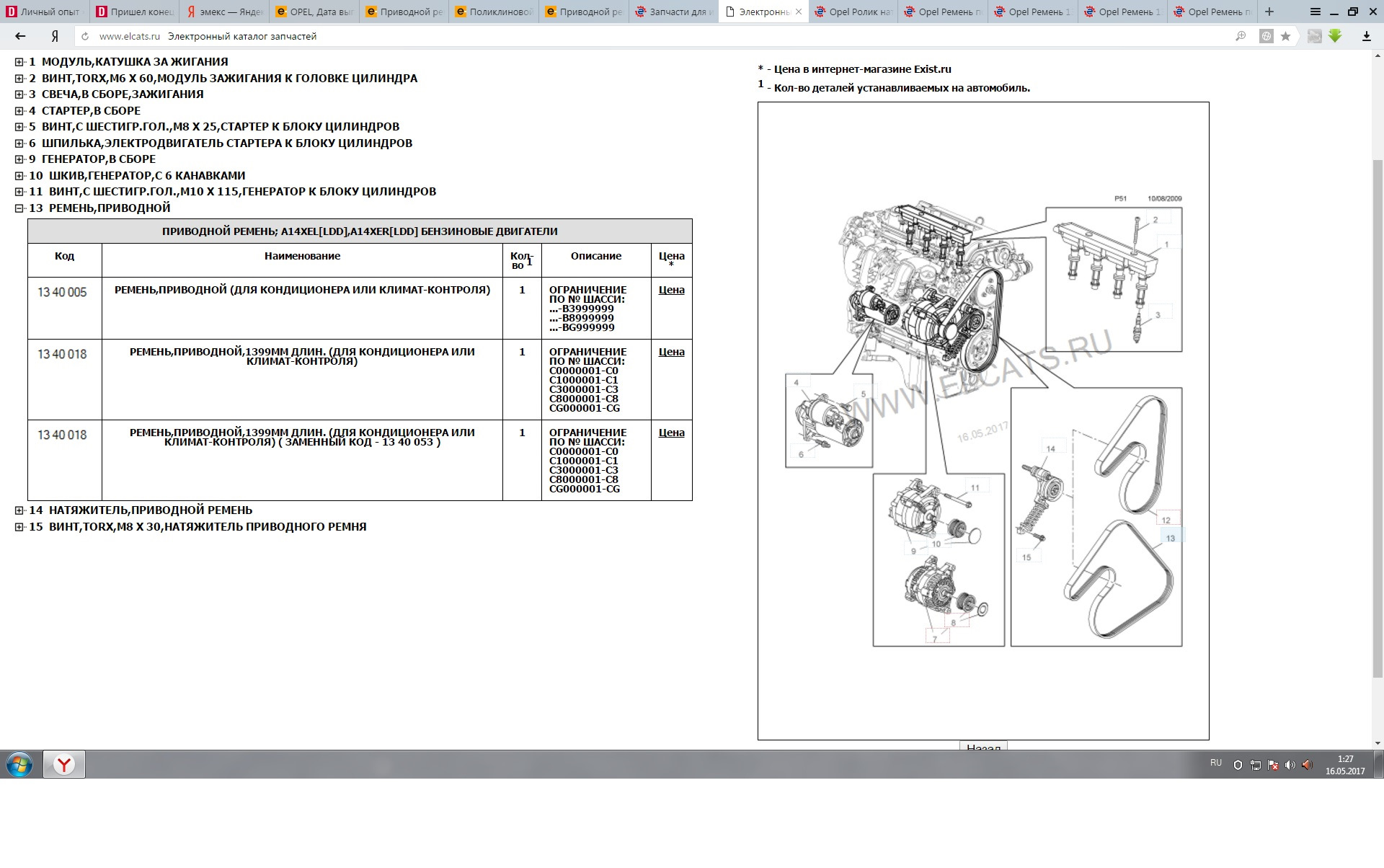This screenshot has width=1384, height=868.
Task: Expand item 1 МОДУЛЬ,КАТУШКА ЗАЖИГАНИЯ
Action: (x=19, y=62)
